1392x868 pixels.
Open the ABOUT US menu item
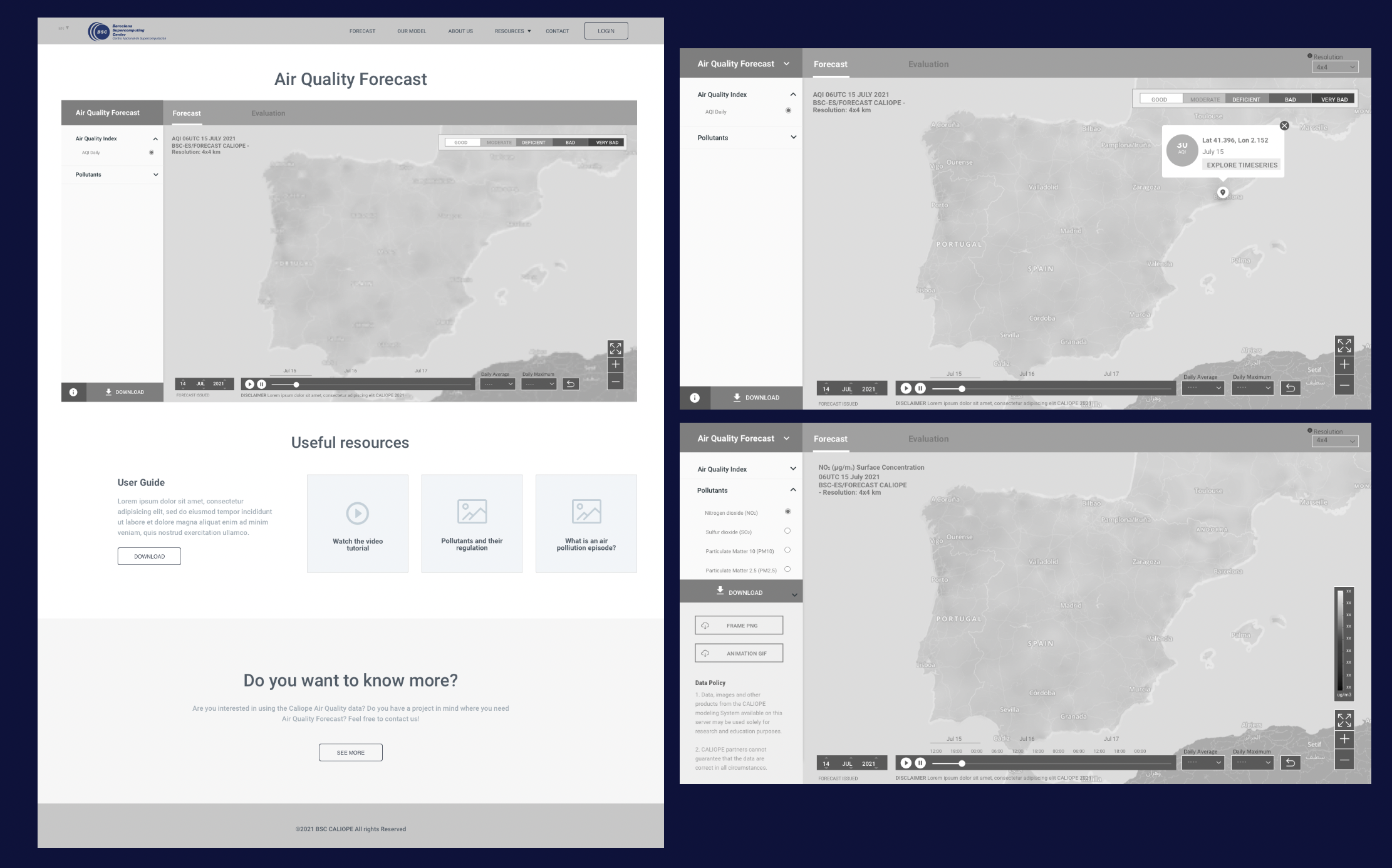pos(460,31)
